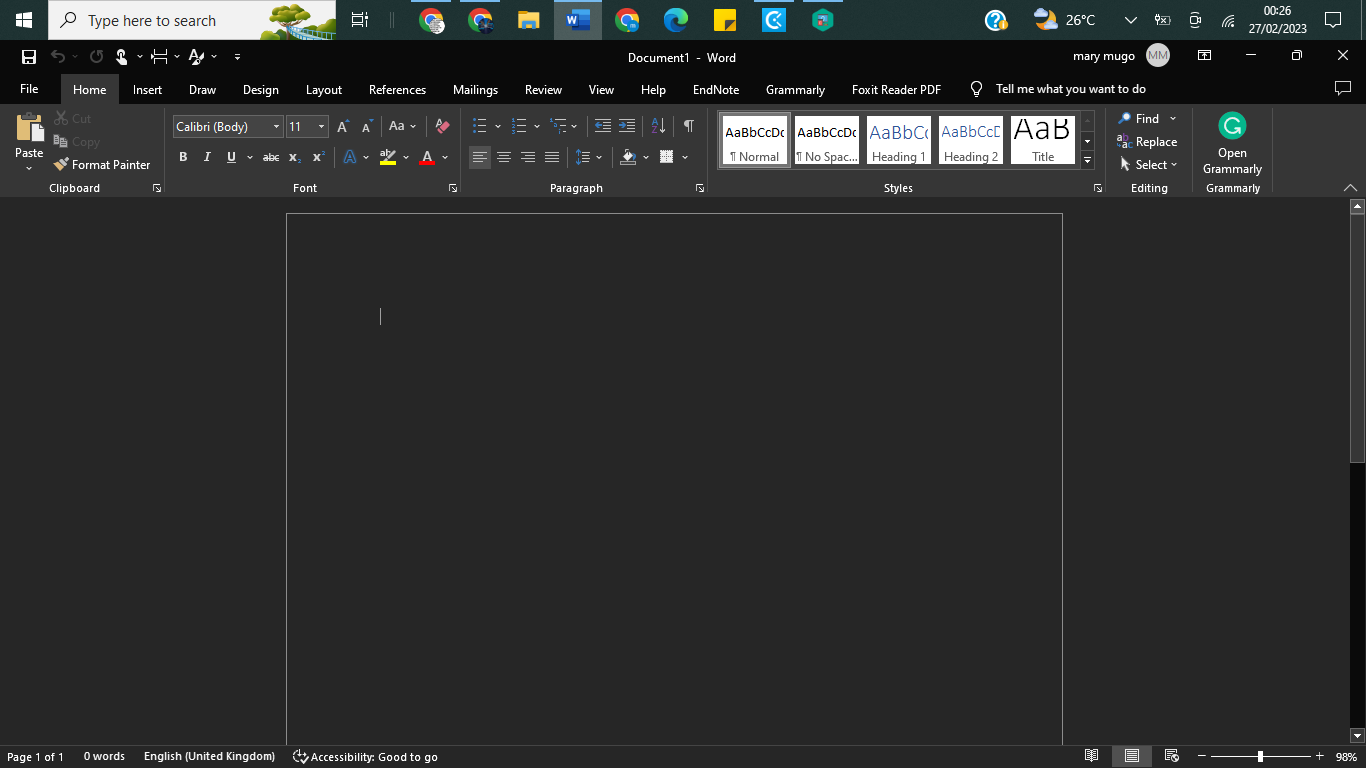Center-align text with the Center icon
This screenshot has width=1366, height=768.
coord(504,157)
